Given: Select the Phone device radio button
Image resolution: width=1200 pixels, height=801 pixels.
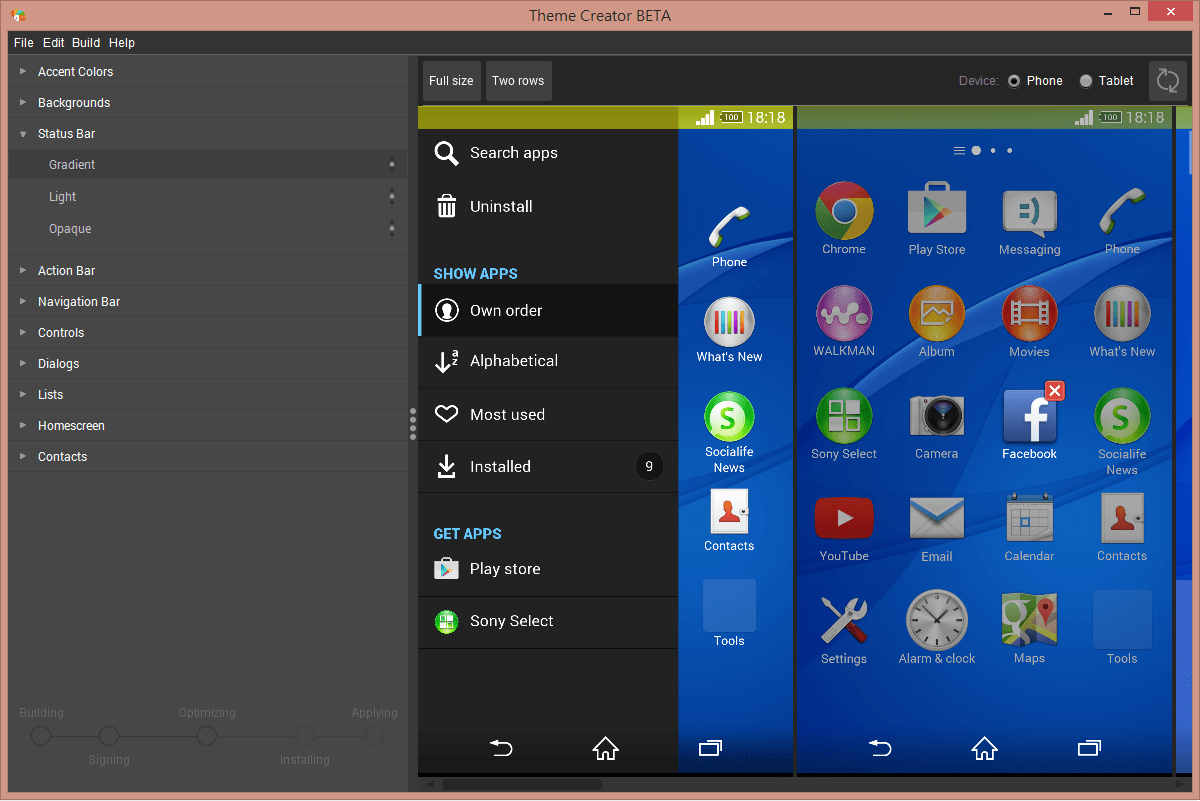Looking at the screenshot, I should pos(1014,81).
